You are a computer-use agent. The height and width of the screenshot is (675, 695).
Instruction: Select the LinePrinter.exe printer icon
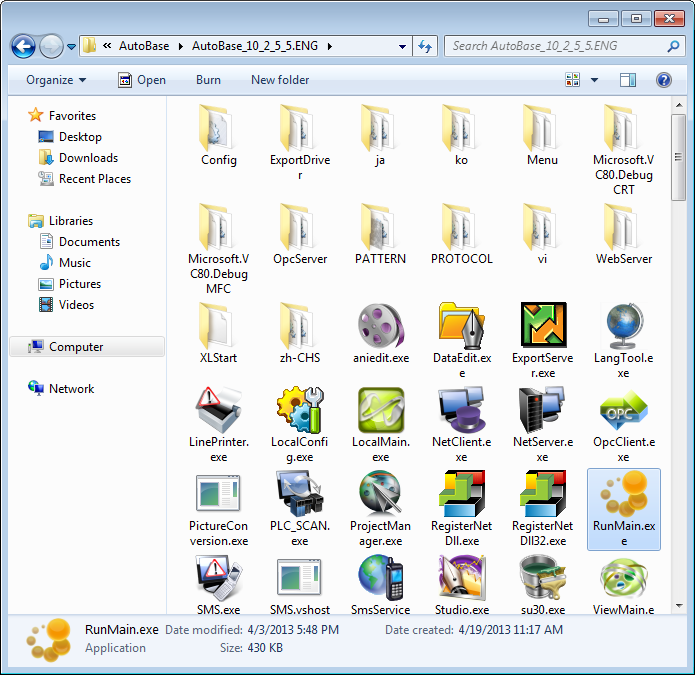coord(219,410)
